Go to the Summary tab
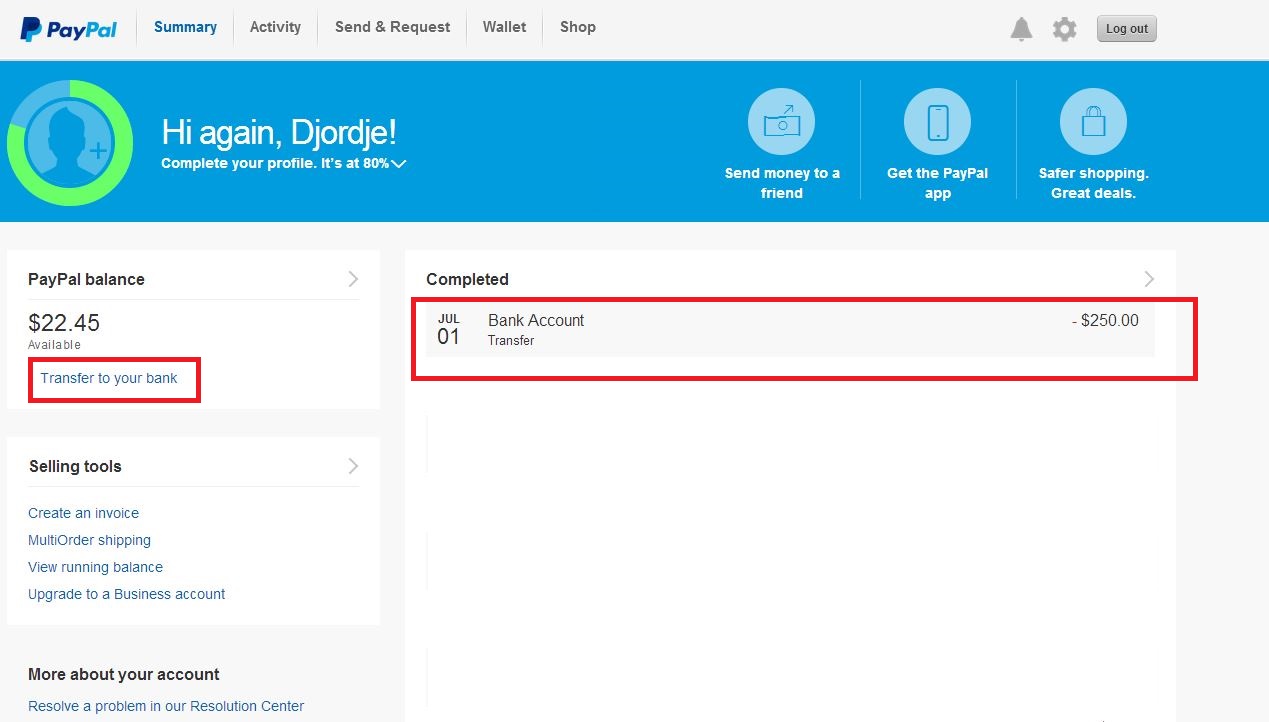This screenshot has width=1269, height=722. pyautogui.click(x=185, y=27)
